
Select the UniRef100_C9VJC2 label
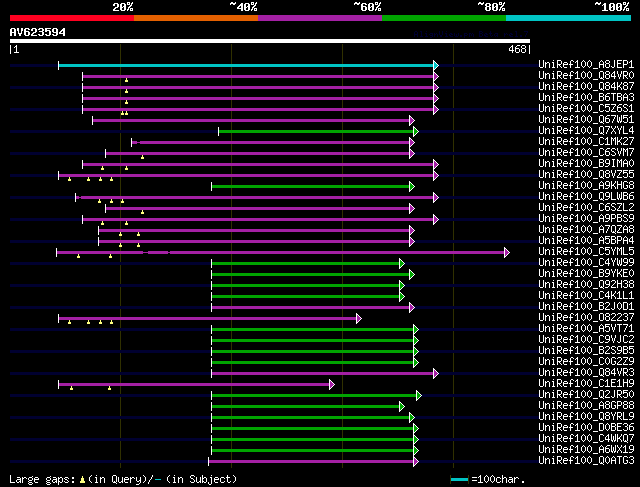(586, 340)
